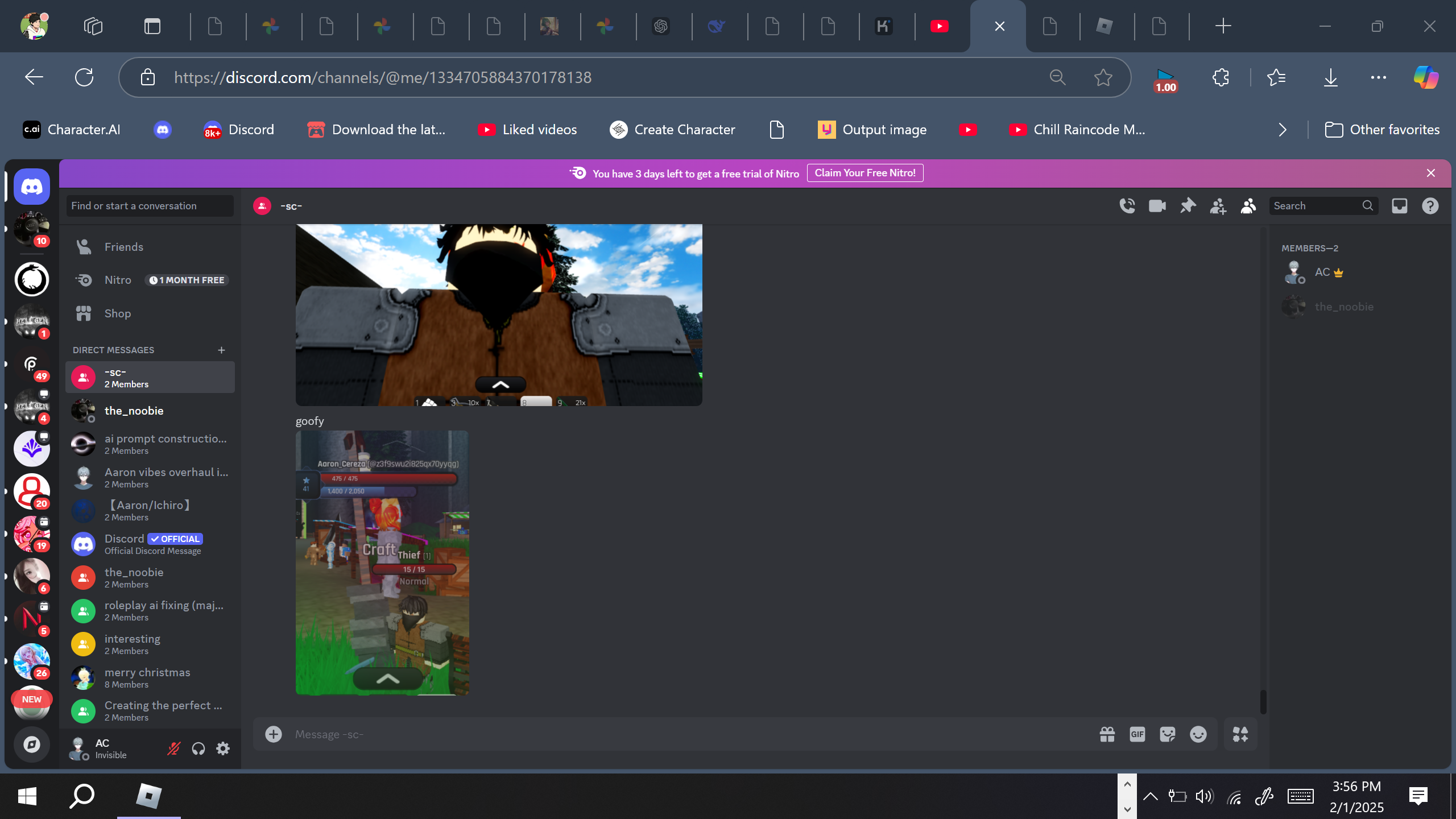The height and width of the screenshot is (819, 1456).
Task: Toggle deafen headphones button
Action: [x=198, y=748]
